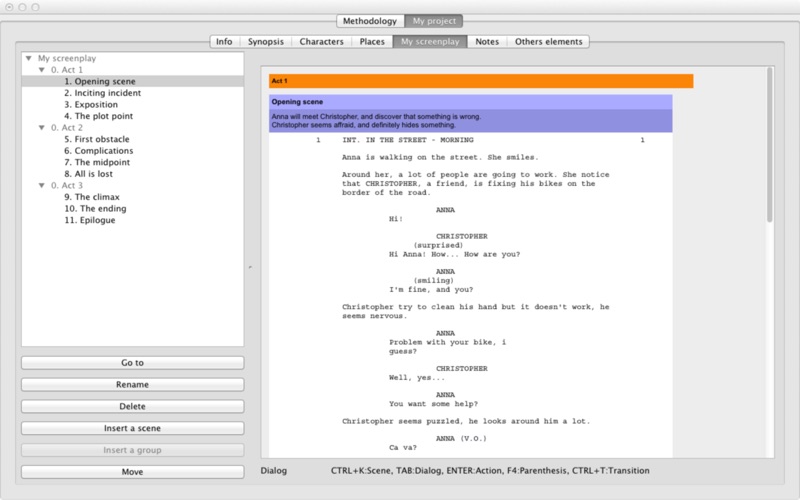Pick scene 10. The ending
800x500 pixels.
click(x=95, y=209)
